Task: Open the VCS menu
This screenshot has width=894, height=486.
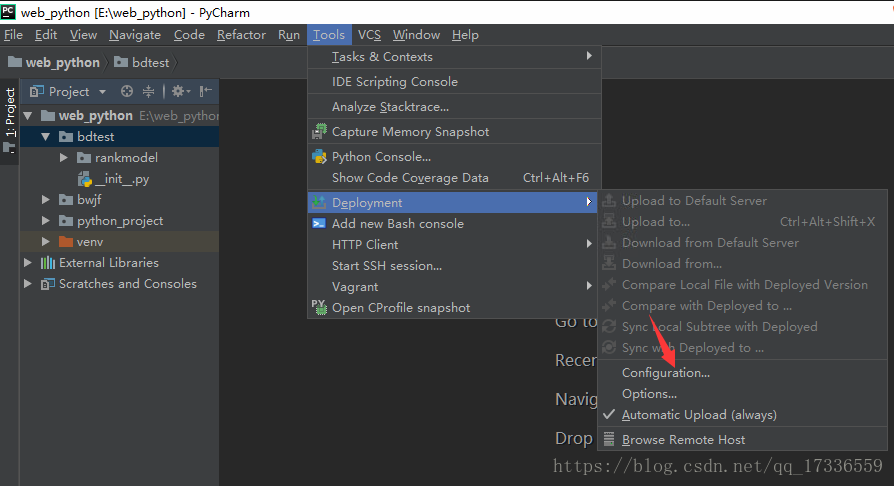Action: coord(369,35)
